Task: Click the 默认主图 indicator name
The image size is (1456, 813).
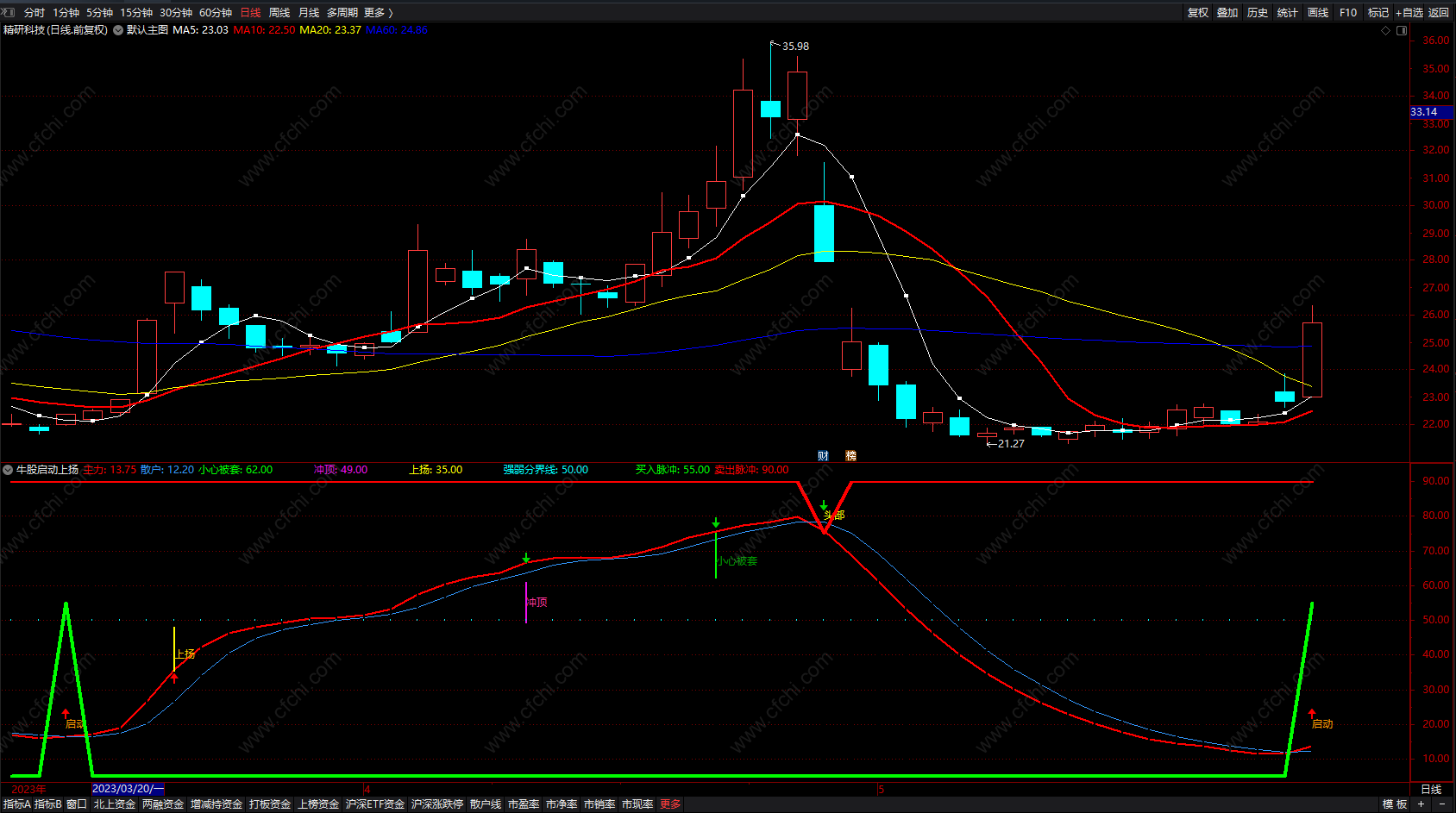Action: click(x=147, y=30)
